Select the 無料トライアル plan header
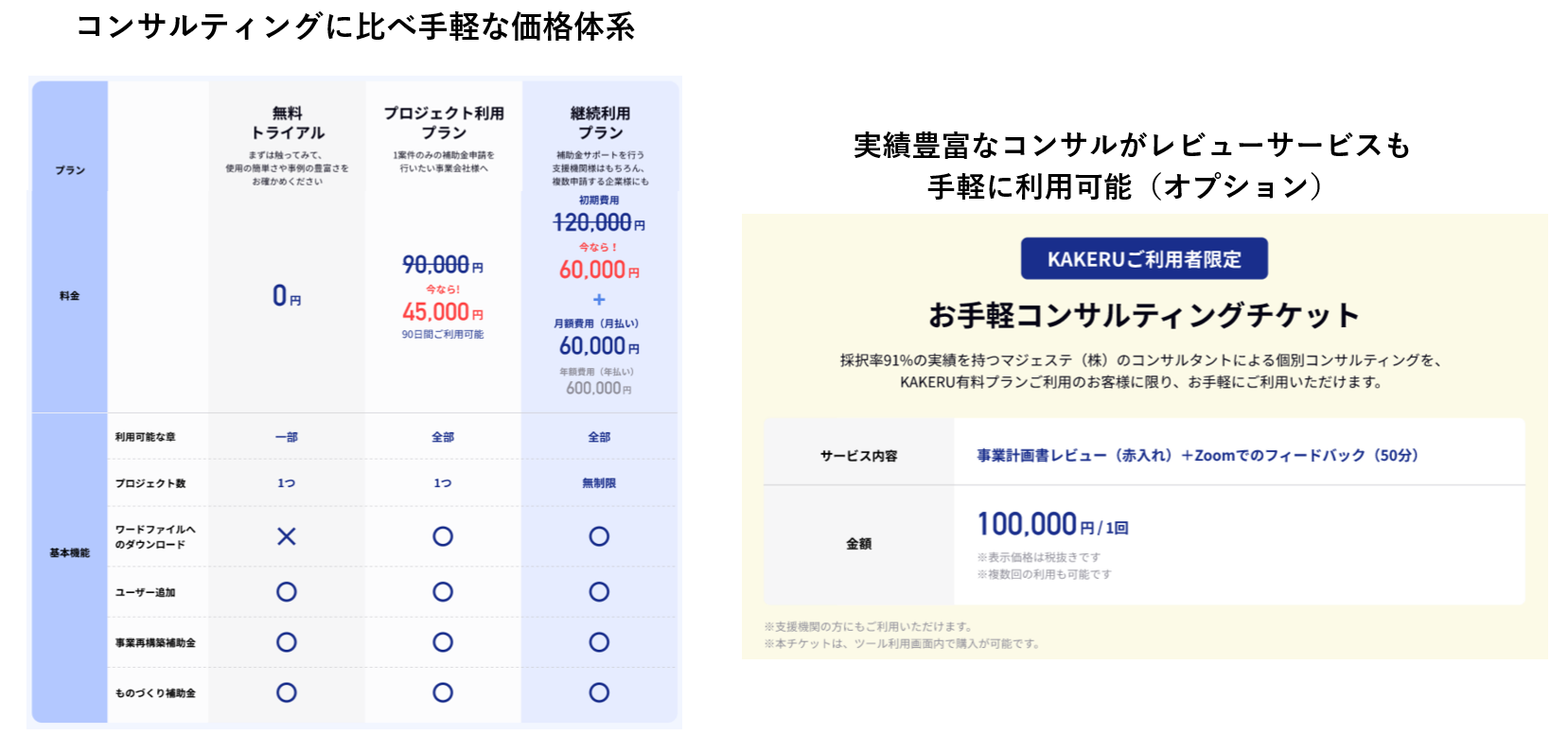 click(x=288, y=123)
